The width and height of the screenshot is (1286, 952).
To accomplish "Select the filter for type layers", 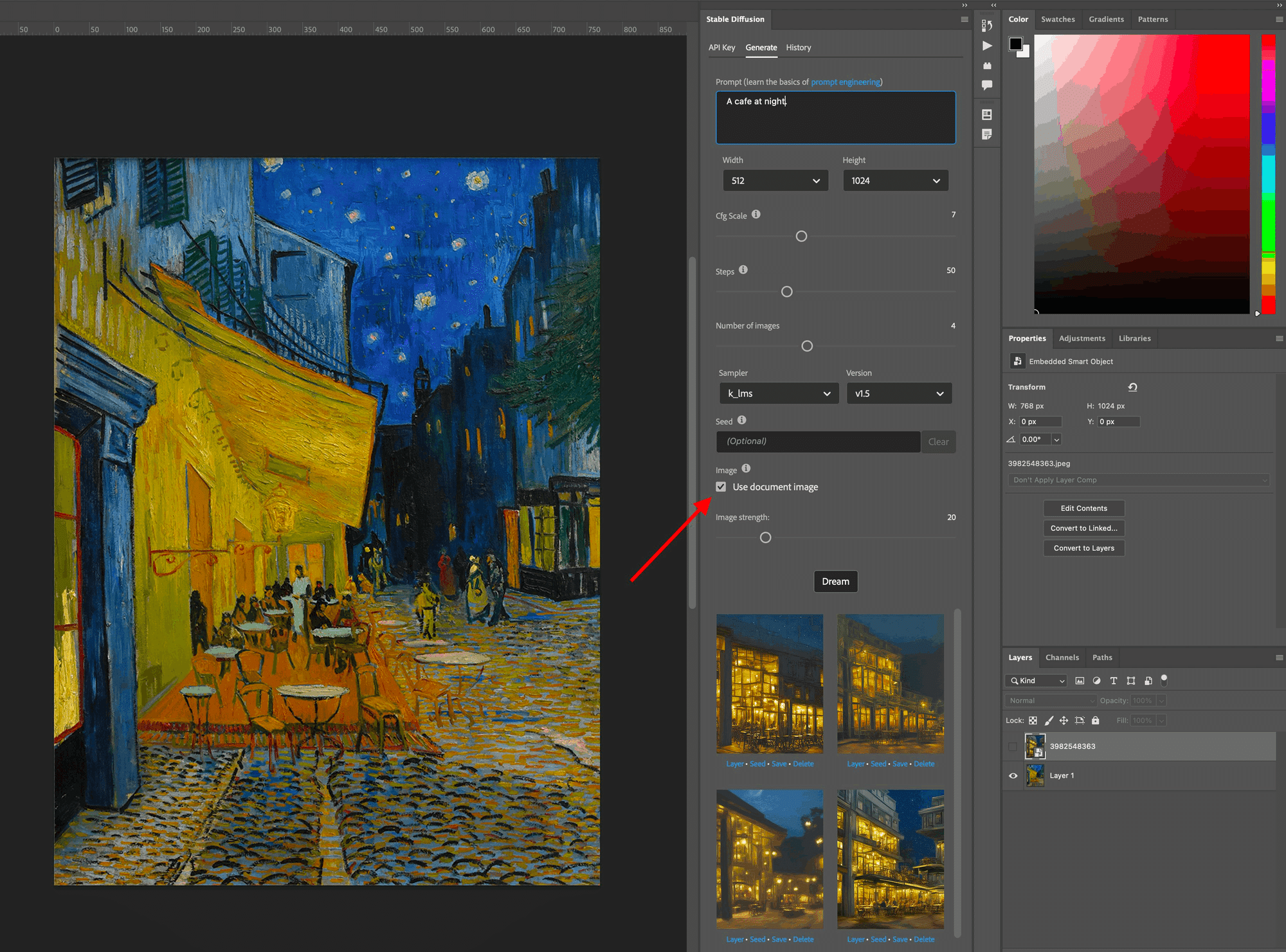I will tap(1114, 681).
